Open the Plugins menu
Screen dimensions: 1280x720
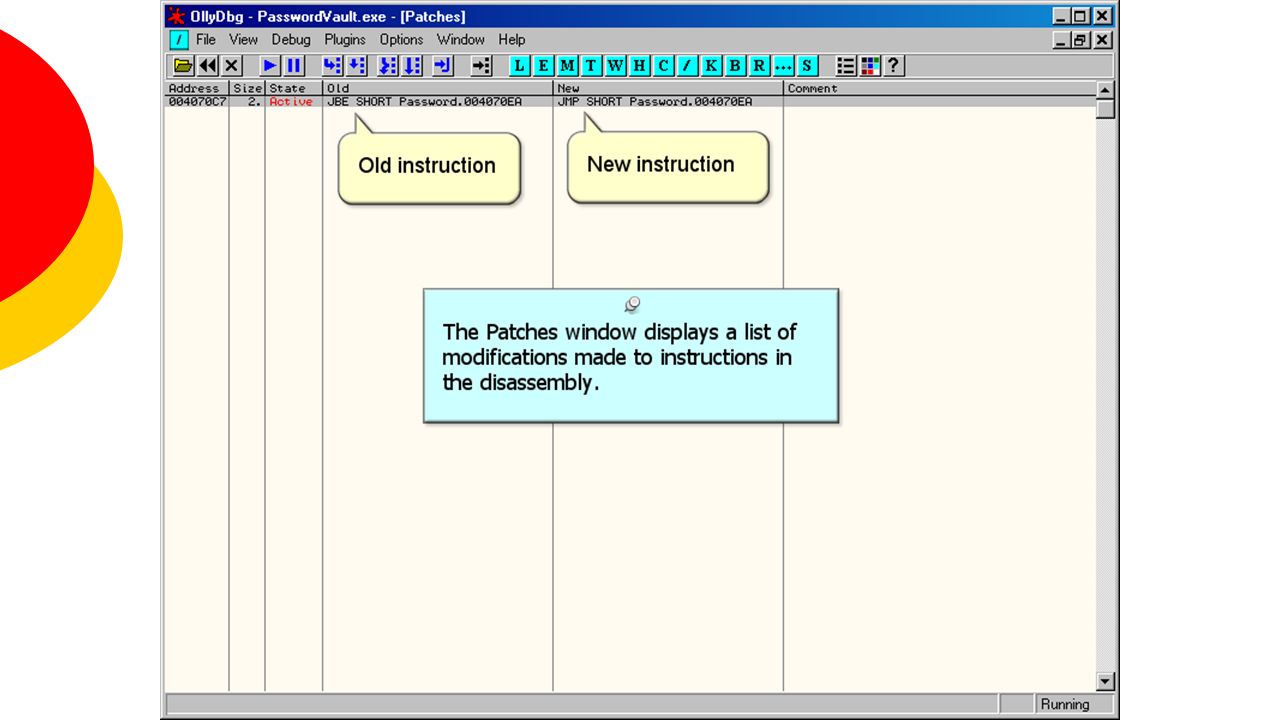tap(345, 40)
